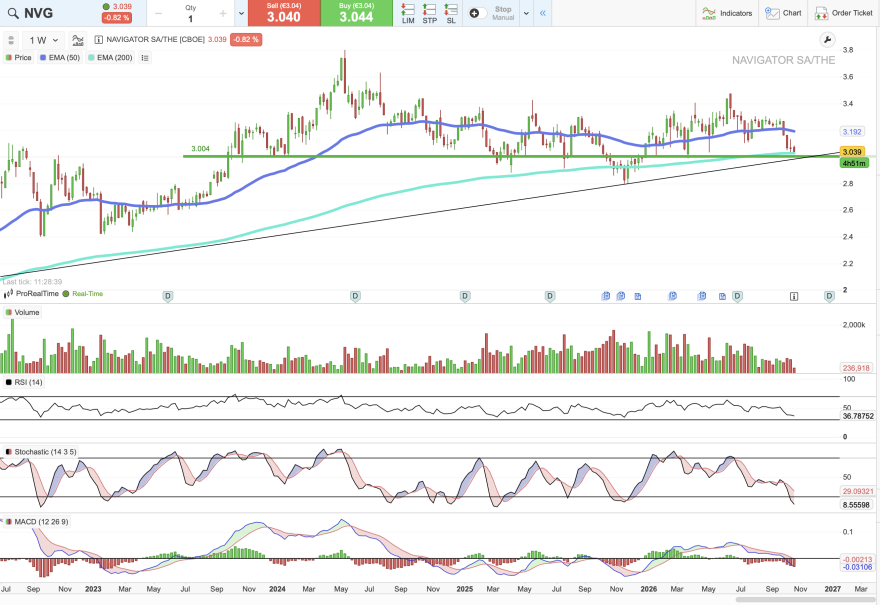Image resolution: width=880 pixels, height=605 pixels.
Task: Open the Chart menu
Action: tap(783, 13)
